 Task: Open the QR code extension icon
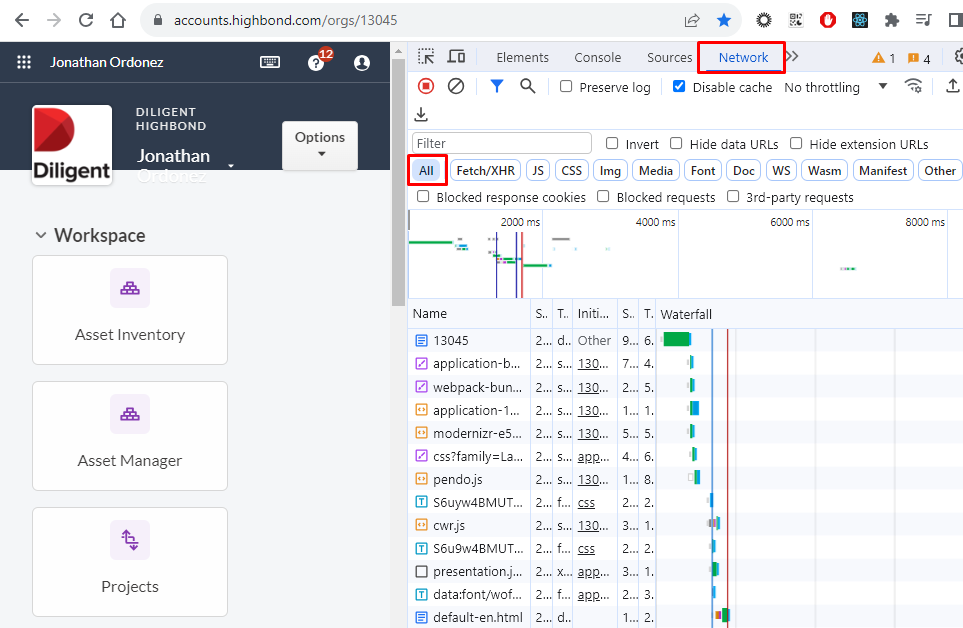(796, 20)
